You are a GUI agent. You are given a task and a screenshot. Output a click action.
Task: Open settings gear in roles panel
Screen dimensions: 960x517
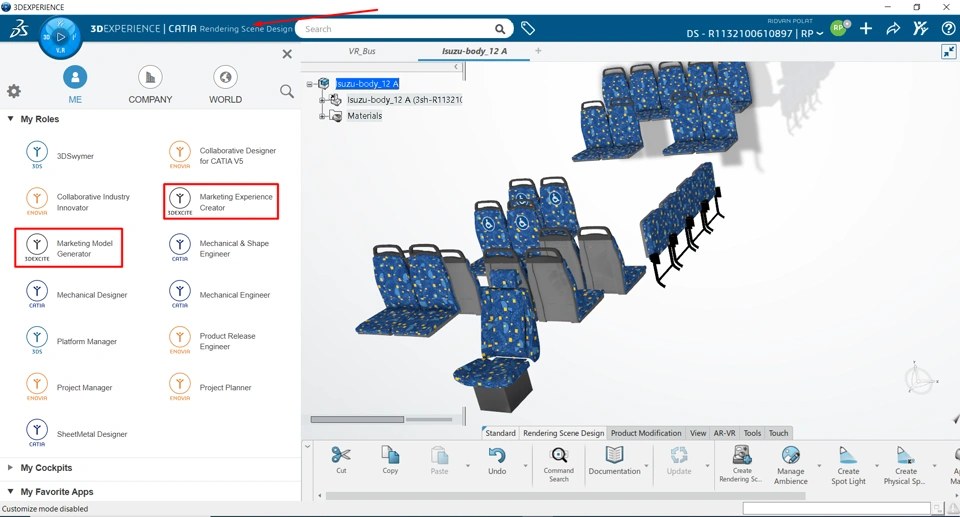[14, 91]
